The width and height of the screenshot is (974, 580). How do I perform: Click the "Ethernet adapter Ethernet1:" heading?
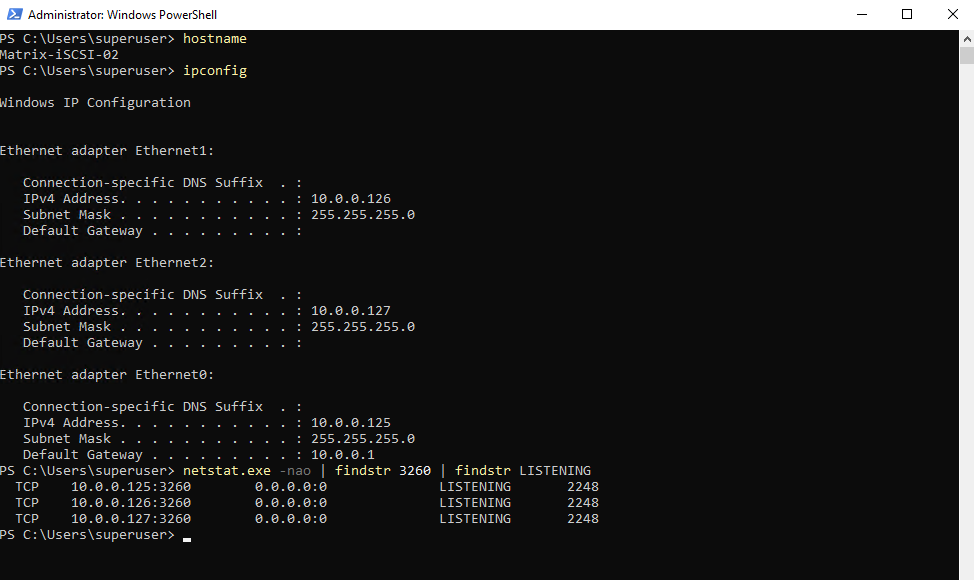[107, 151]
